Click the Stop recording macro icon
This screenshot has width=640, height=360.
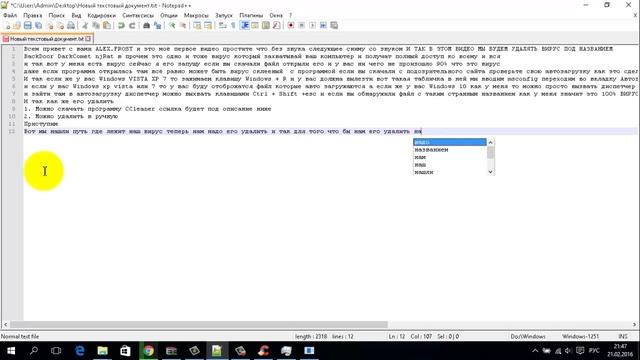click(302, 26)
